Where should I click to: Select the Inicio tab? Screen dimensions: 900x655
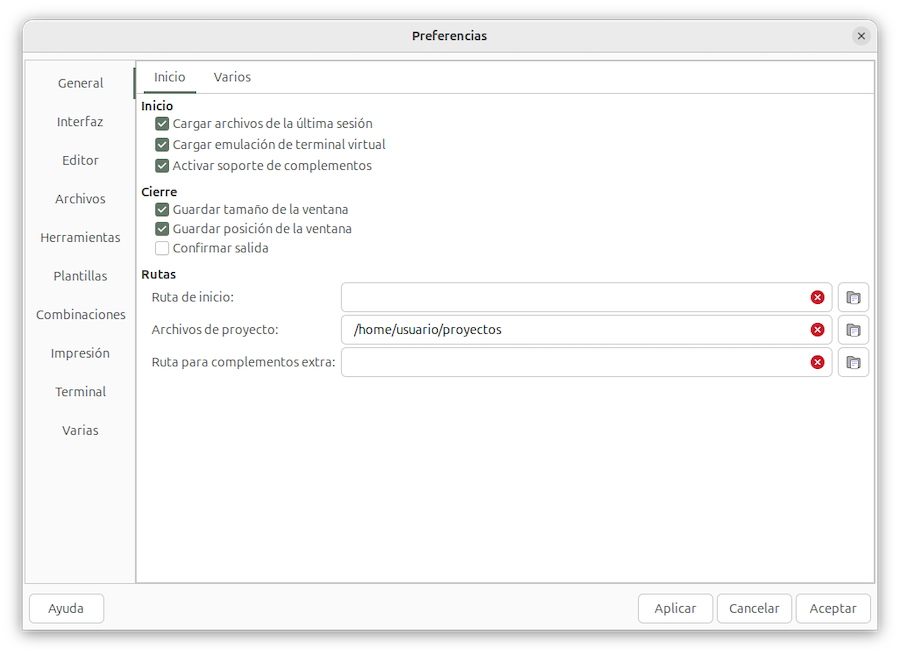(x=169, y=77)
